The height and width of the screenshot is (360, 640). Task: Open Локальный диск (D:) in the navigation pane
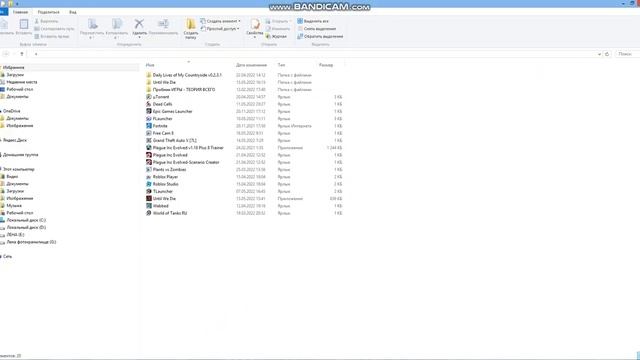[26, 227]
